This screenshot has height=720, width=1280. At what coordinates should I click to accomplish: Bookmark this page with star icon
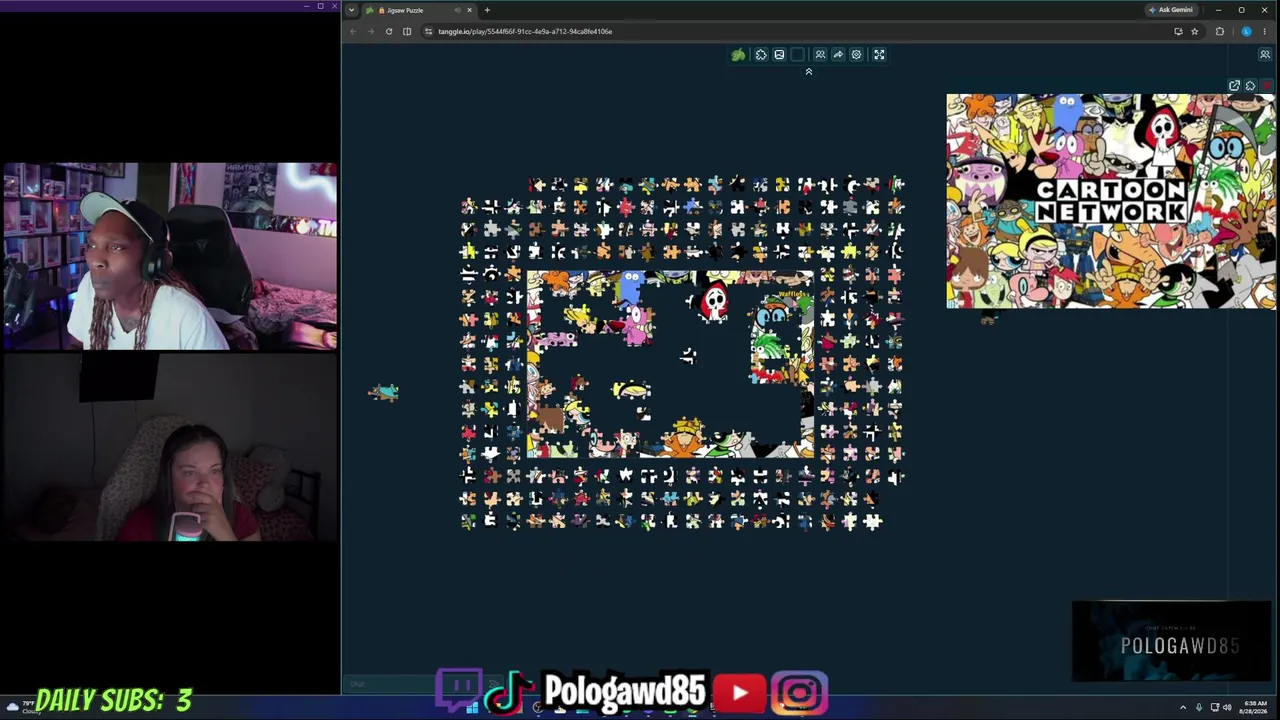coord(1194,31)
